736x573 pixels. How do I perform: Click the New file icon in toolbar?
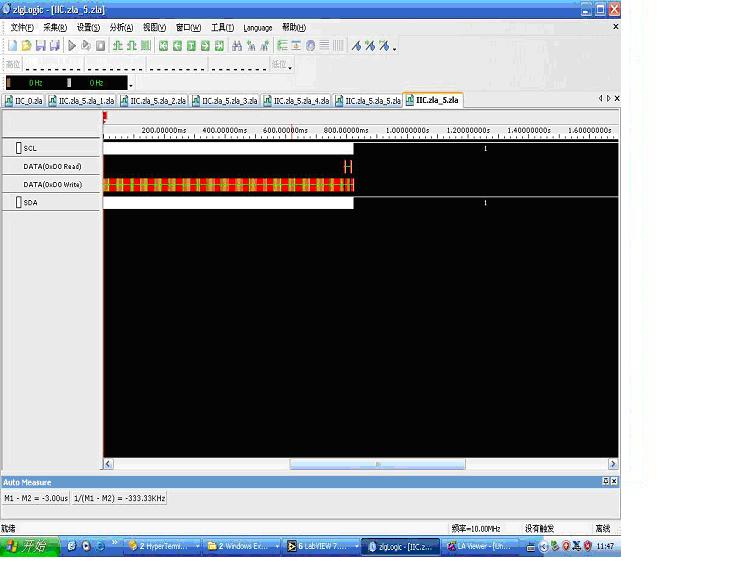point(12,46)
